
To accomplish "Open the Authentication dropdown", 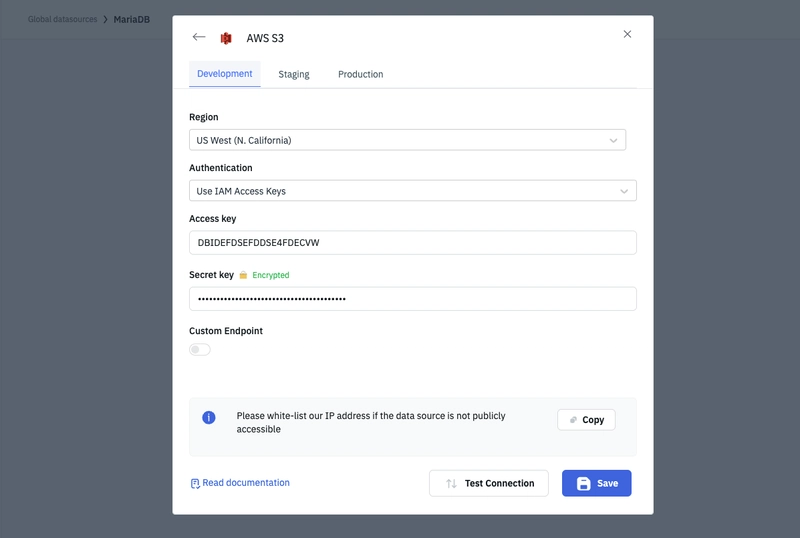I will tap(413, 191).
